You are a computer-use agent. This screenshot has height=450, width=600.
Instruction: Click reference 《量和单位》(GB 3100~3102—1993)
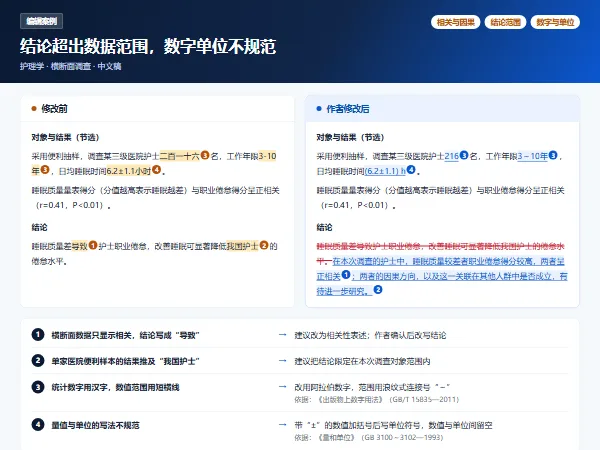tap(368, 437)
